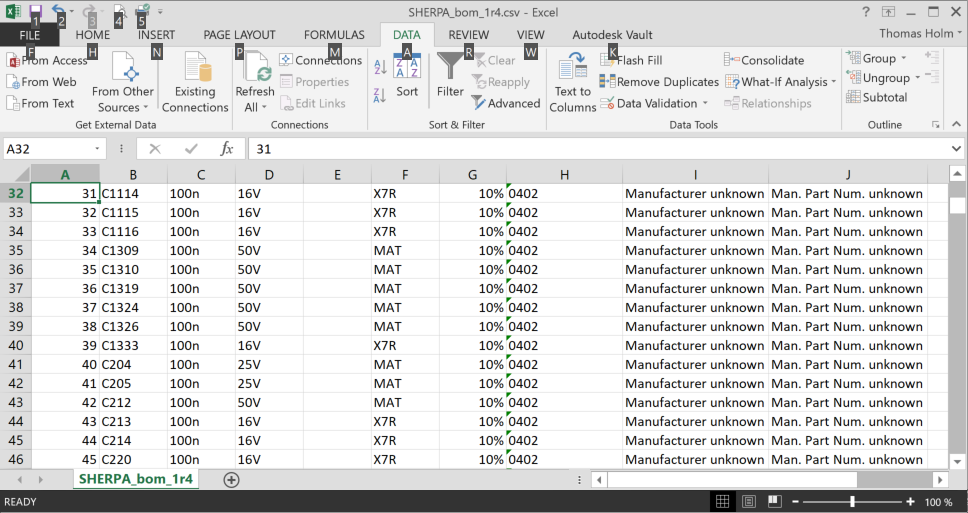Open Thomas Holm account dropdown
Image resolution: width=968 pixels, height=513 pixels.
(920, 33)
